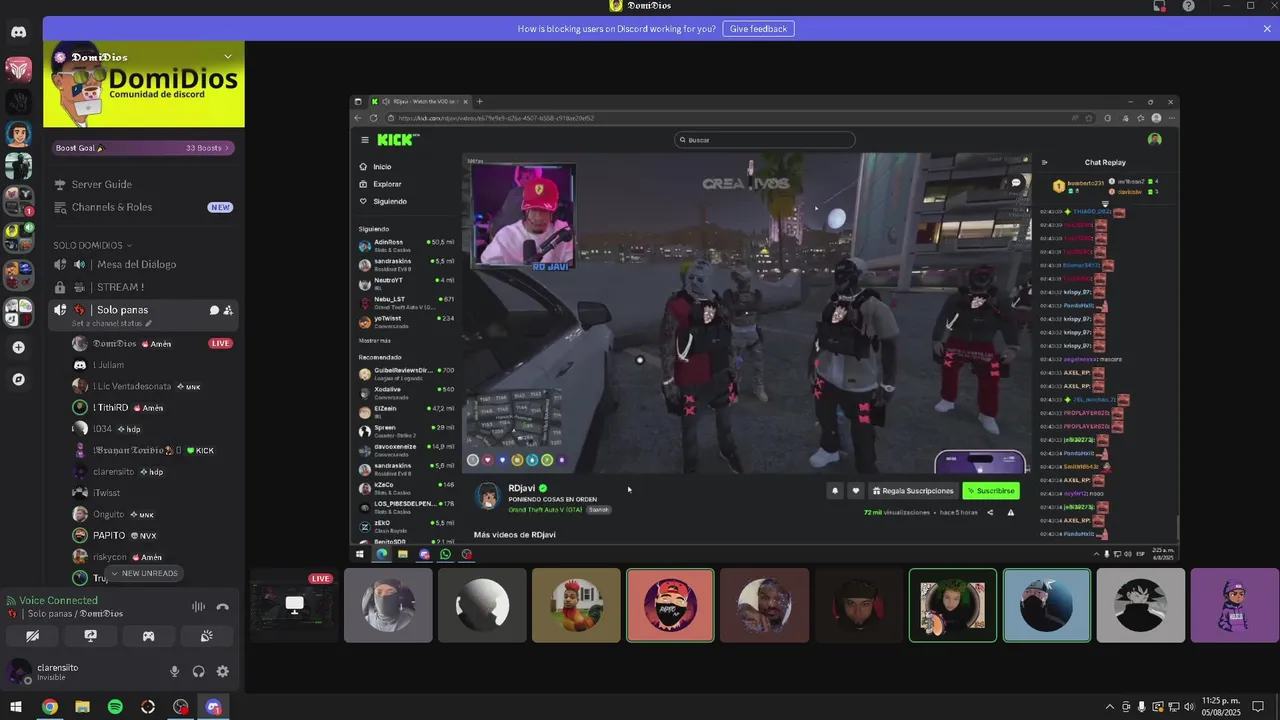Click the Give feedback button
The image size is (1280, 720).
coord(758,29)
